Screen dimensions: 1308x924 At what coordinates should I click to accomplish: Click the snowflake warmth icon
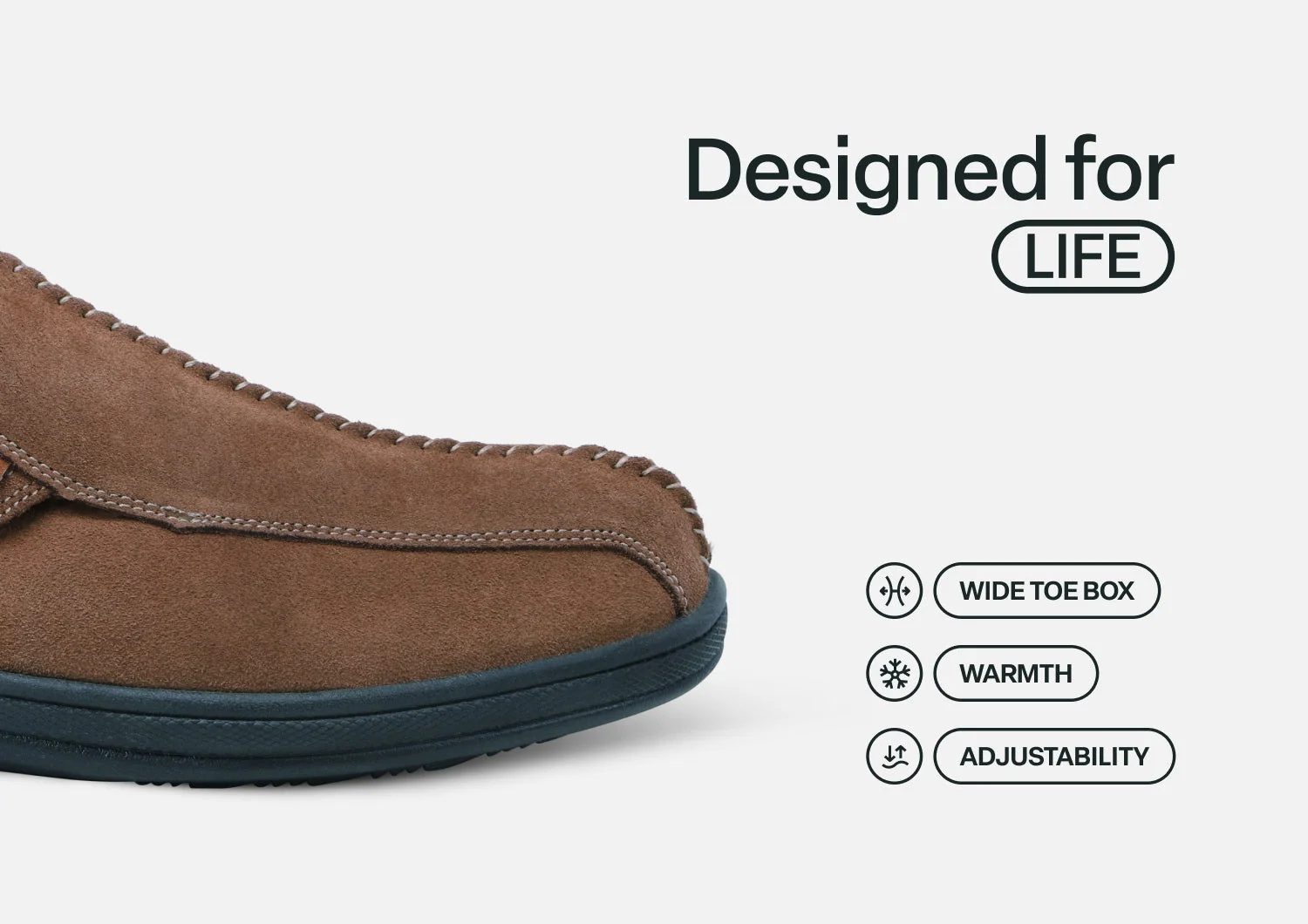click(x=894, y=673)
